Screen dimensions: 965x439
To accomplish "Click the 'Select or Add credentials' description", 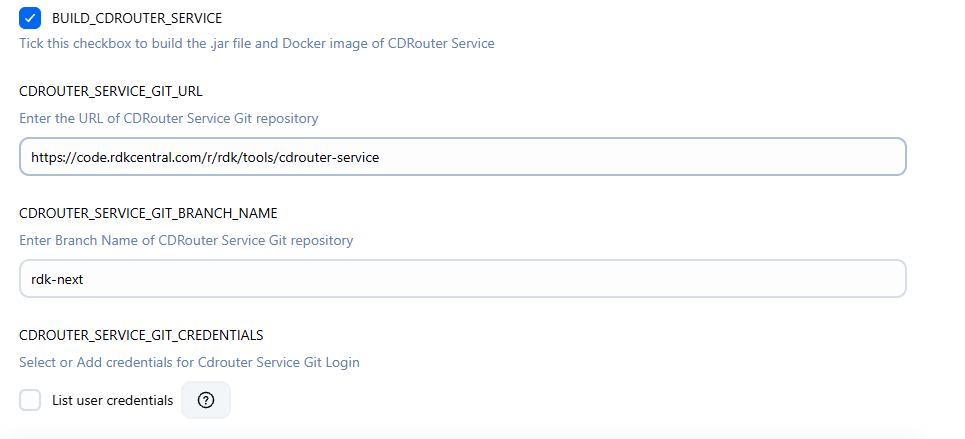I will [x=189, y=362].
